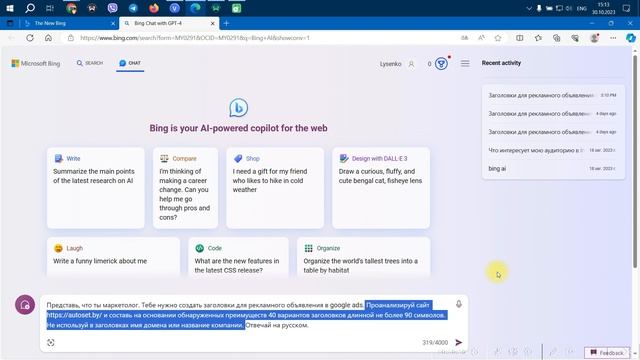This screenshot has width=640, height=360.
Task: Send the chat message
Action: tap(459, 342)
